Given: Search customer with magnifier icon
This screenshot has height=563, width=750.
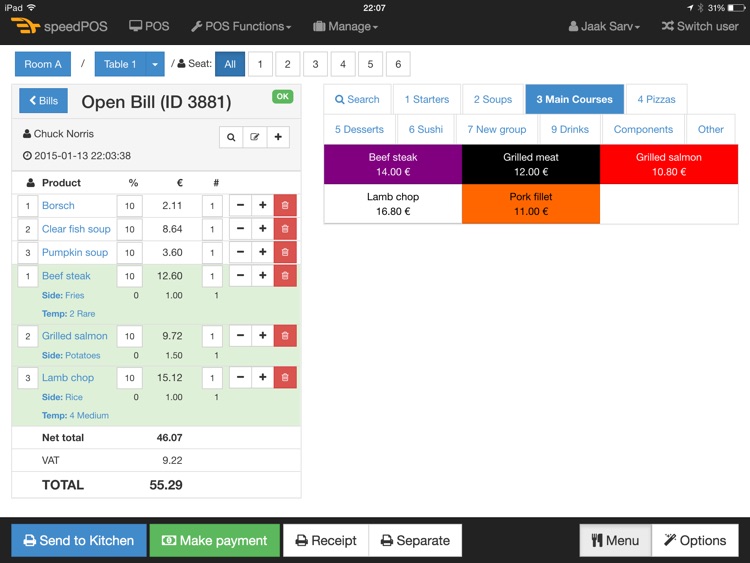Looking at the screenshot, I should pyautogui.click(x=231, y=137).
